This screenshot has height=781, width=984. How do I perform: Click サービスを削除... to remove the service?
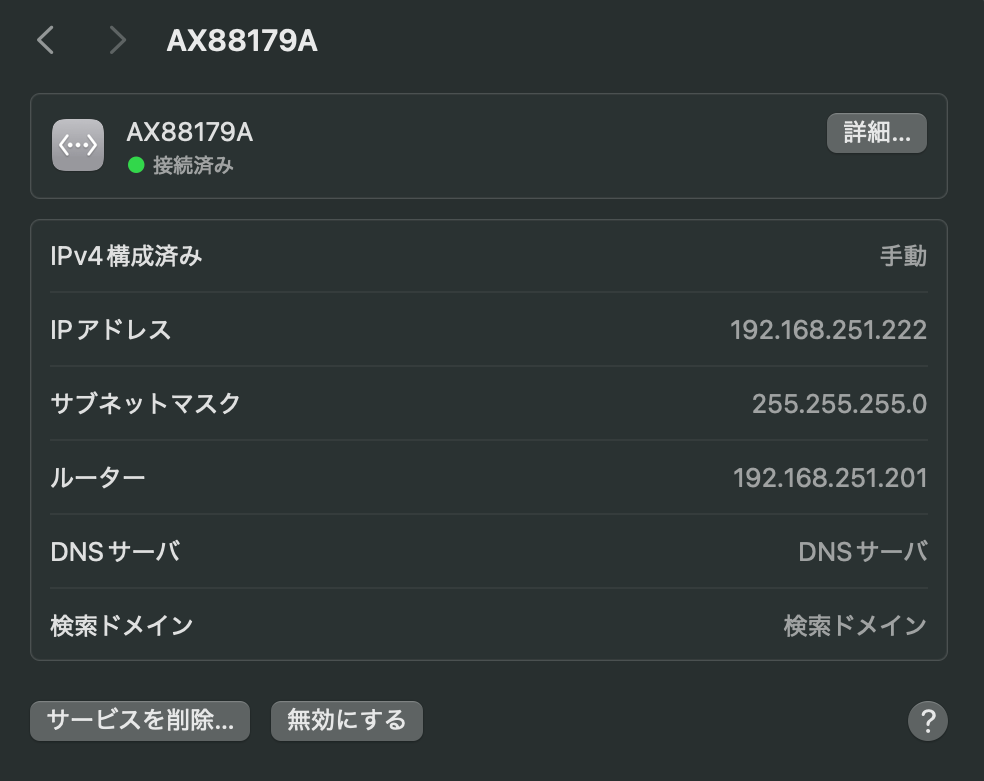coord(140,720)
